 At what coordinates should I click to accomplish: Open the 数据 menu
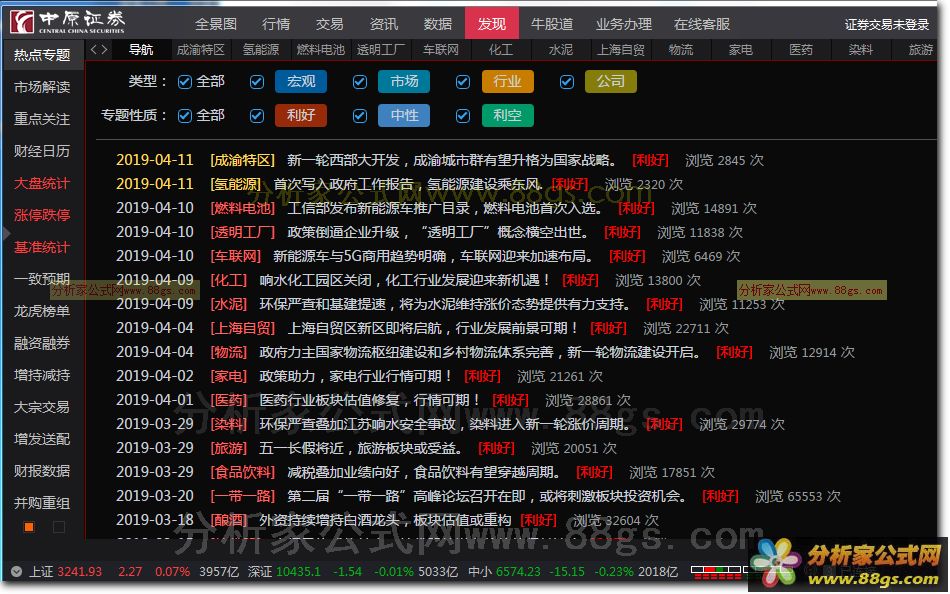coord(438,24)
